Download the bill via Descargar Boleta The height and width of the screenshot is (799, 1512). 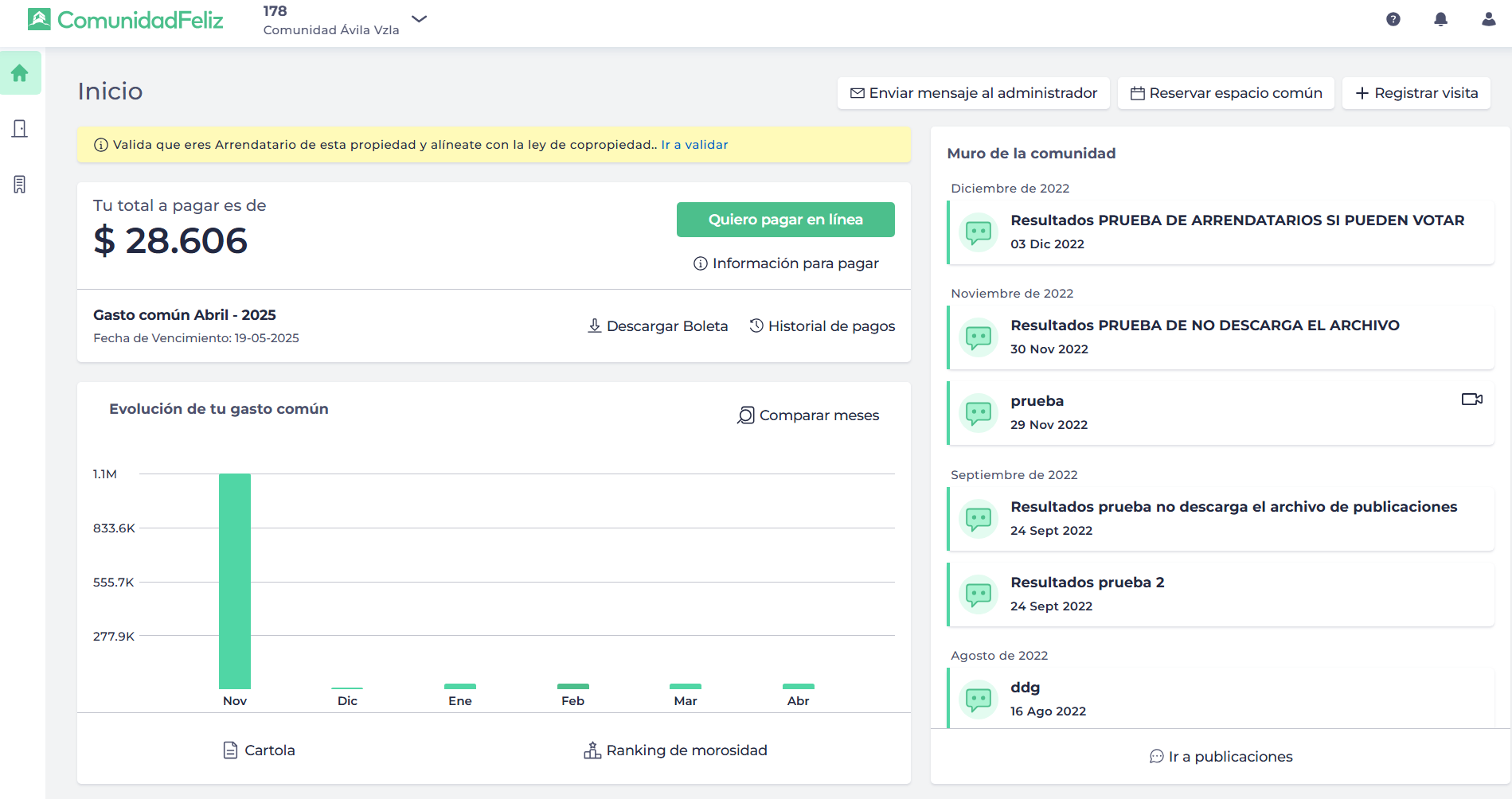pos(658,326)
